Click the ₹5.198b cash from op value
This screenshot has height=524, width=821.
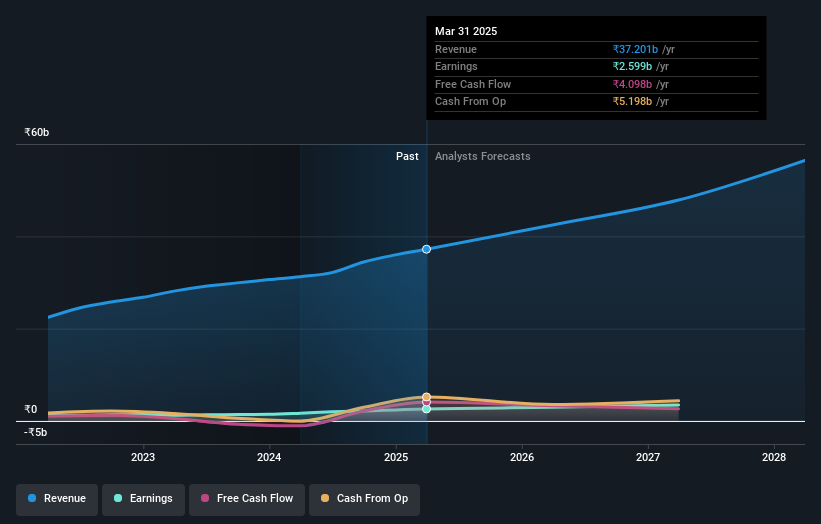point(633,102)
